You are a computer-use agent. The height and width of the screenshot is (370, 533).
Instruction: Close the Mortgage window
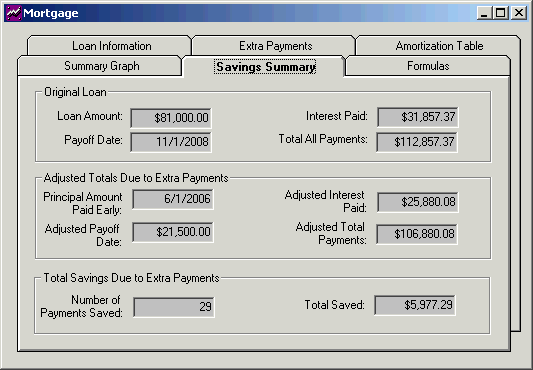(519, 13)
